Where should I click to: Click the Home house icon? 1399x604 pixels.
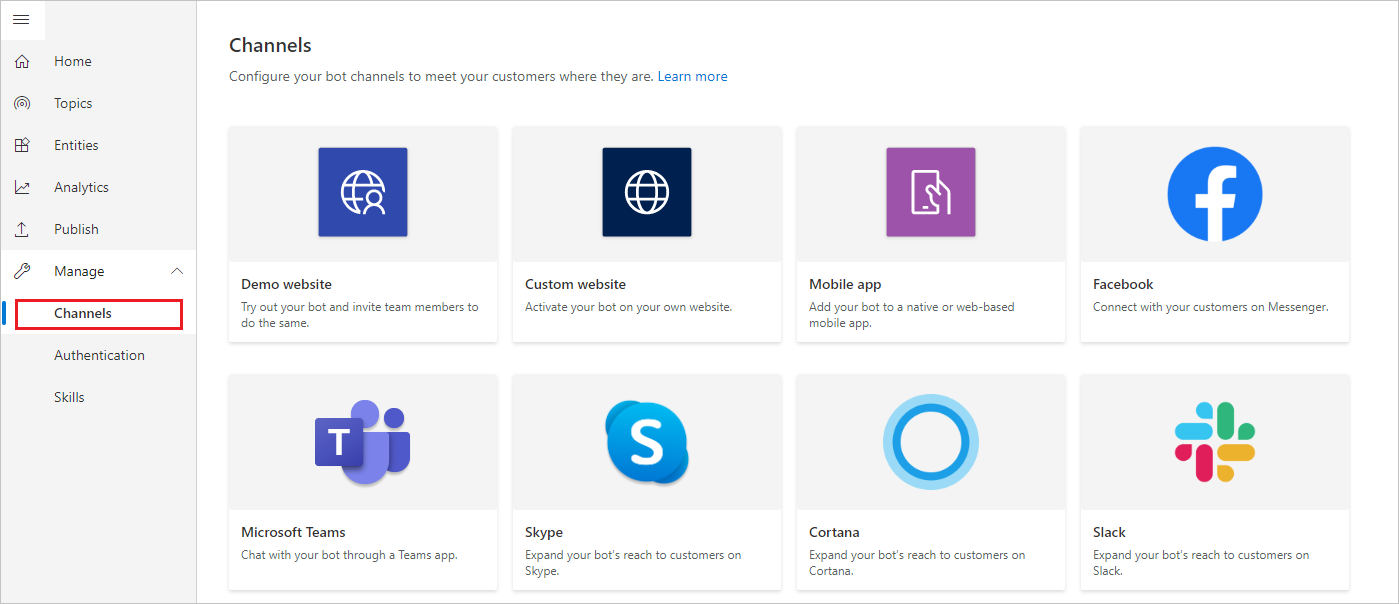(22, 61)
